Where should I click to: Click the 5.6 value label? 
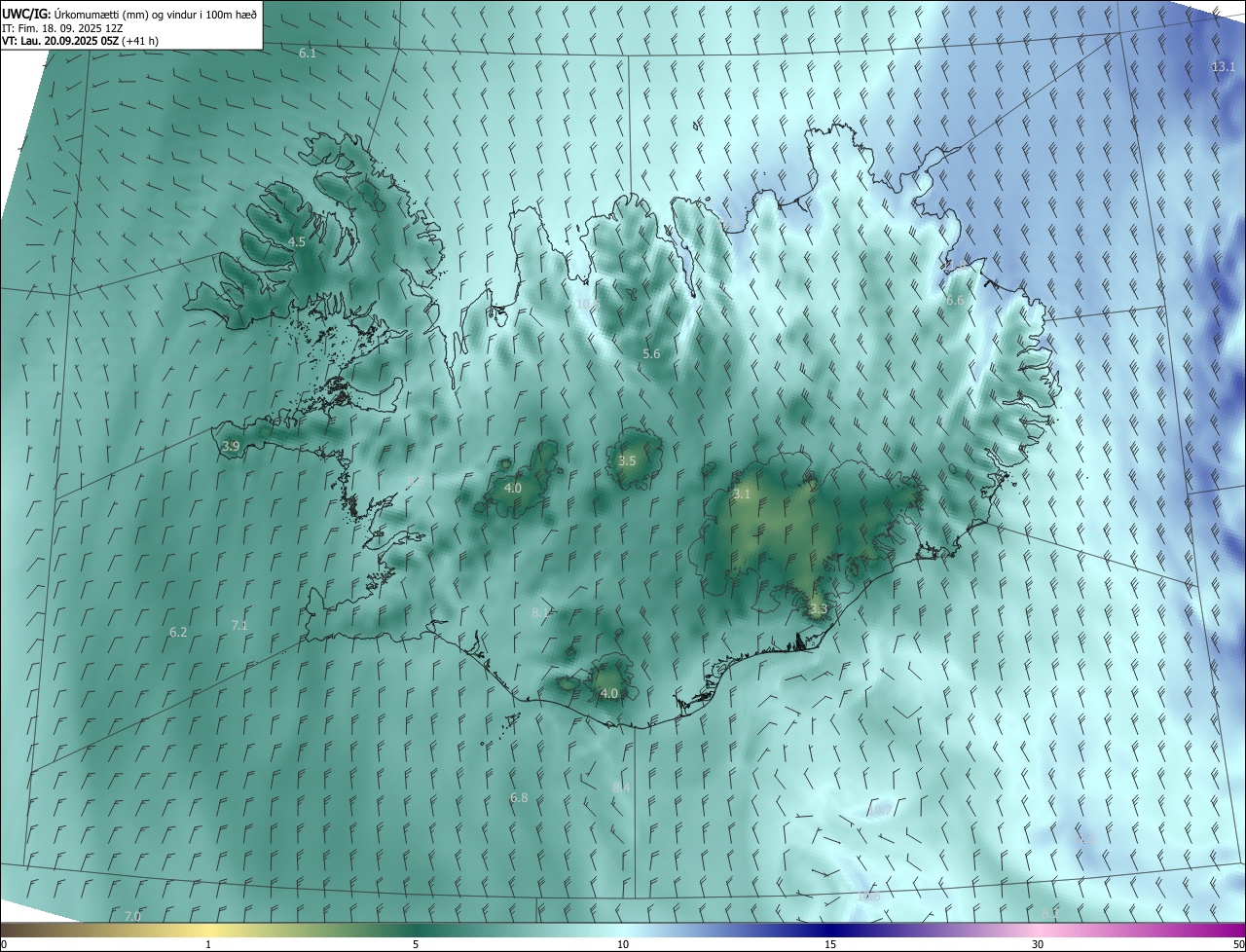click(x=651, y=353)
